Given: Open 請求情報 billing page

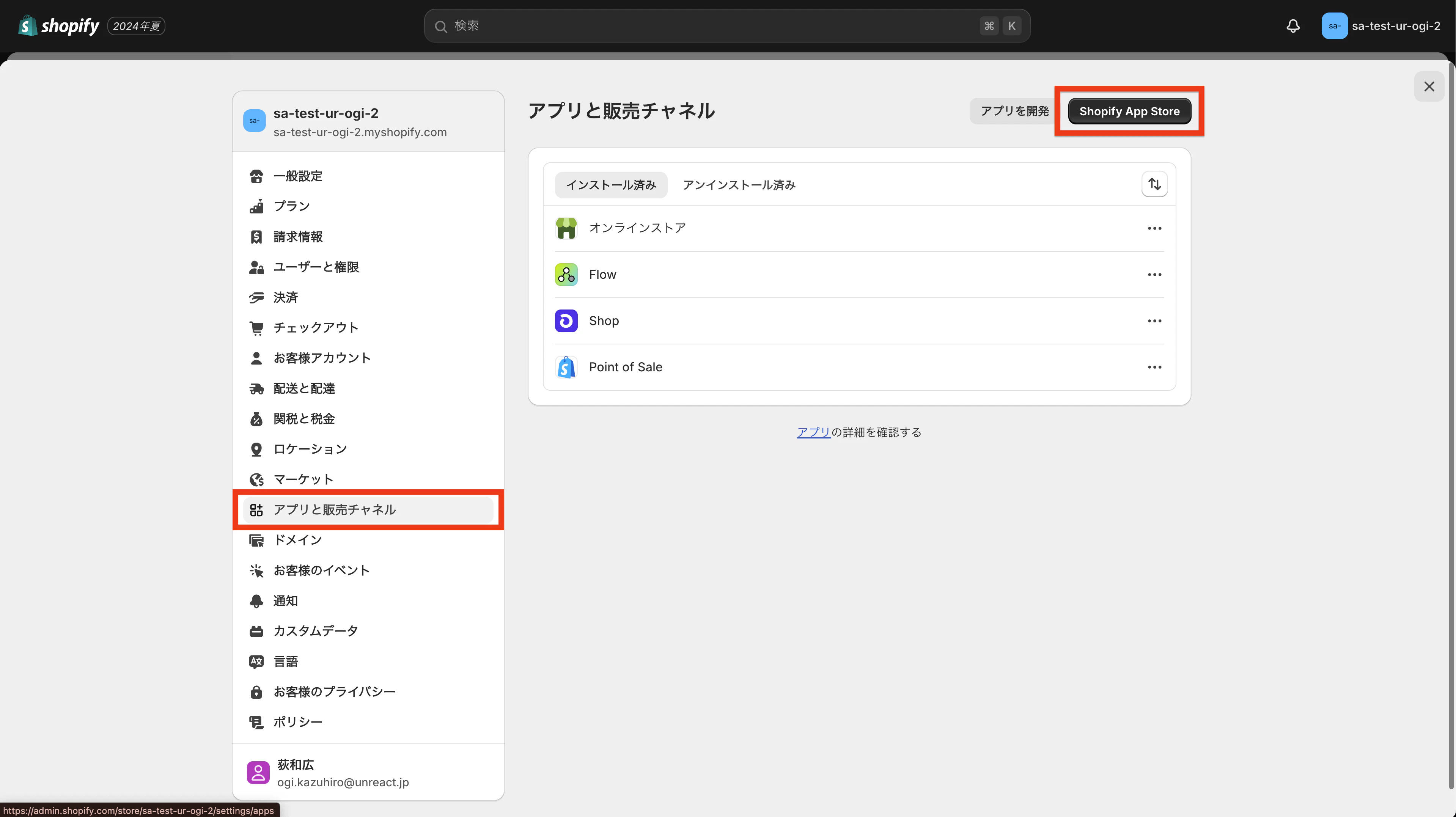Looking at the screenshot, I should (x=368, y=237).
